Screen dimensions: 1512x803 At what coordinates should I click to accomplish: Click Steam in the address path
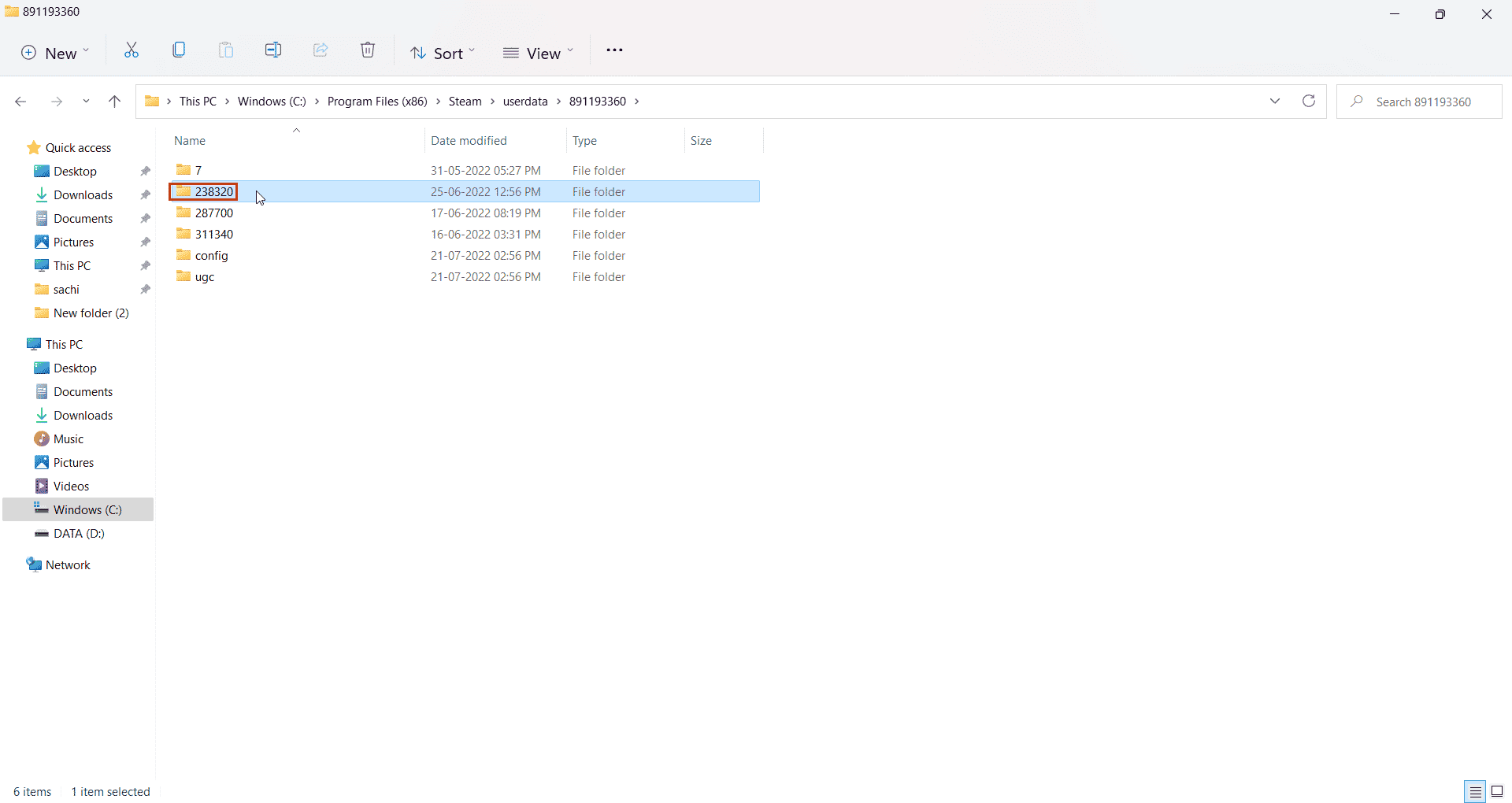coord(465,102)
